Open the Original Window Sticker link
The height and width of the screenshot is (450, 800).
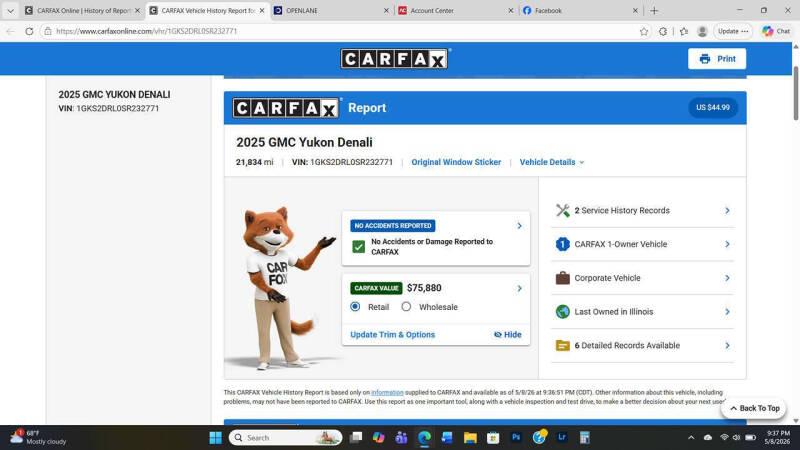click(x=456, y=162)
